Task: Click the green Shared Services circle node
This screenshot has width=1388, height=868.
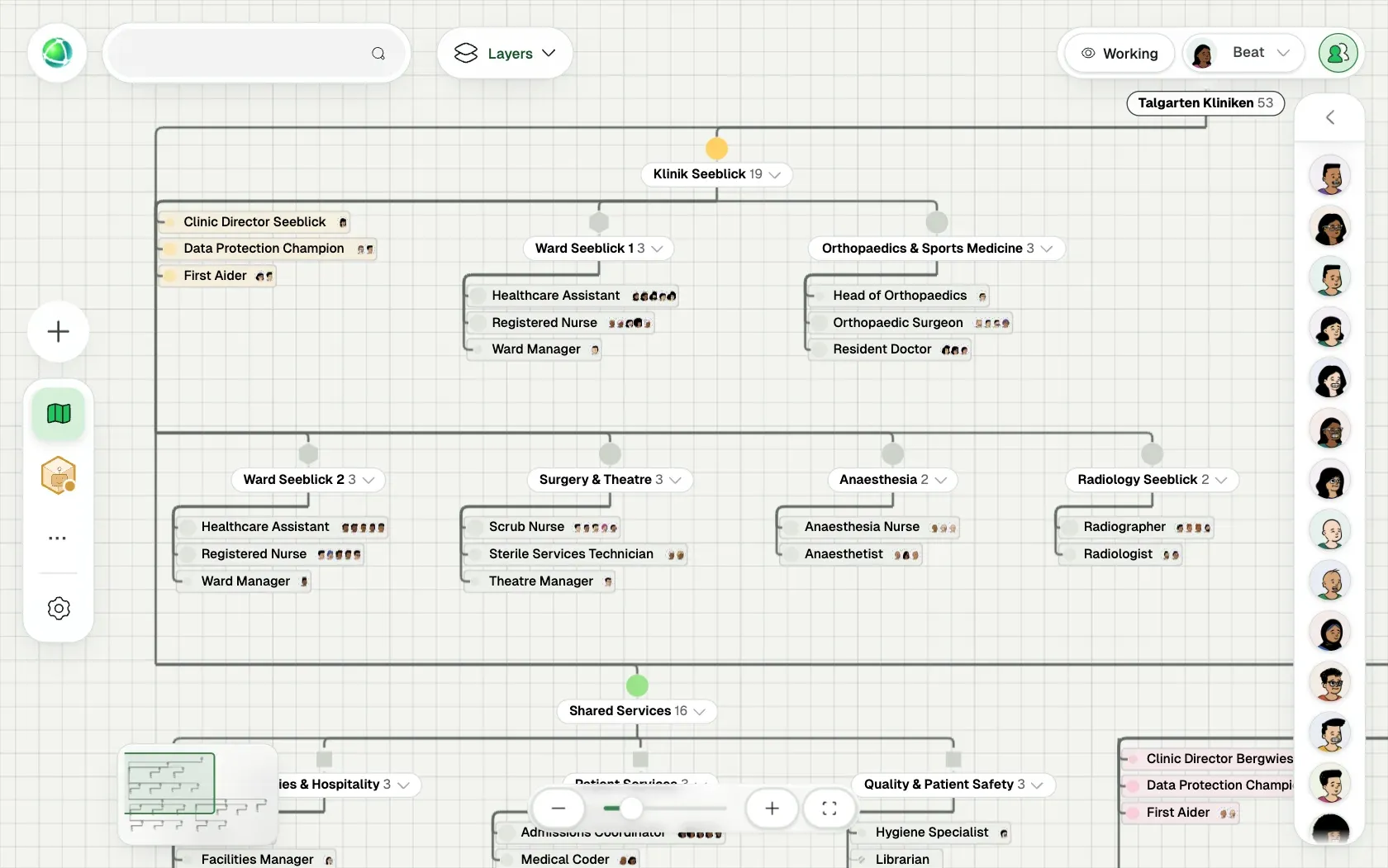Action: pos(637,685)
